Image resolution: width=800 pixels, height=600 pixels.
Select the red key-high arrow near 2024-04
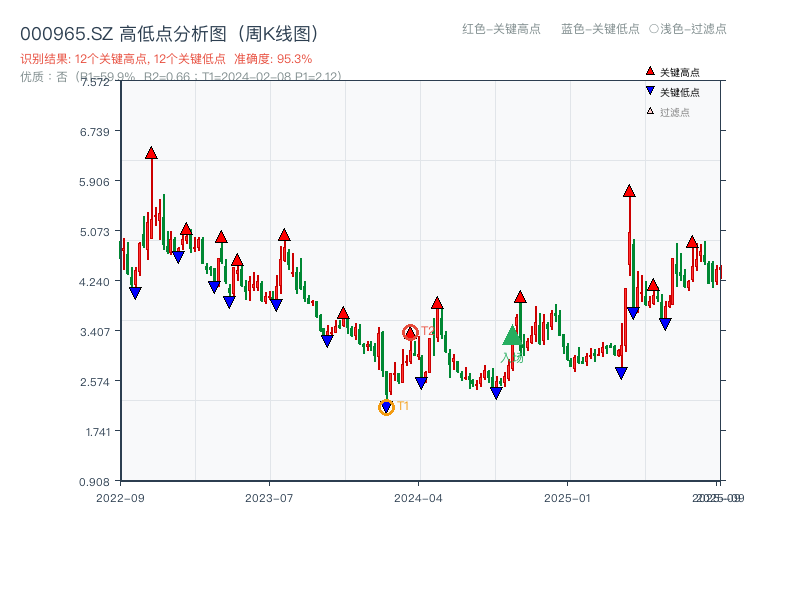[437, 302]
